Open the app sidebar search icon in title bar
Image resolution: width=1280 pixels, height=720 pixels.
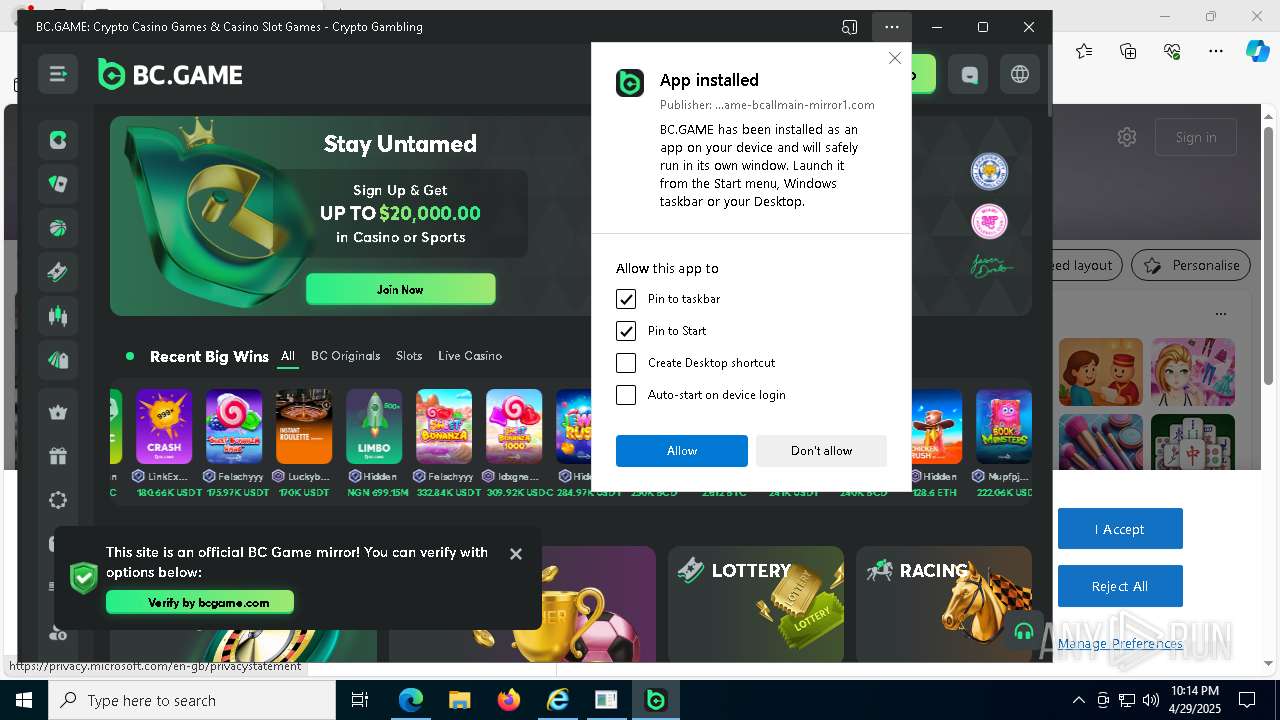850,27
